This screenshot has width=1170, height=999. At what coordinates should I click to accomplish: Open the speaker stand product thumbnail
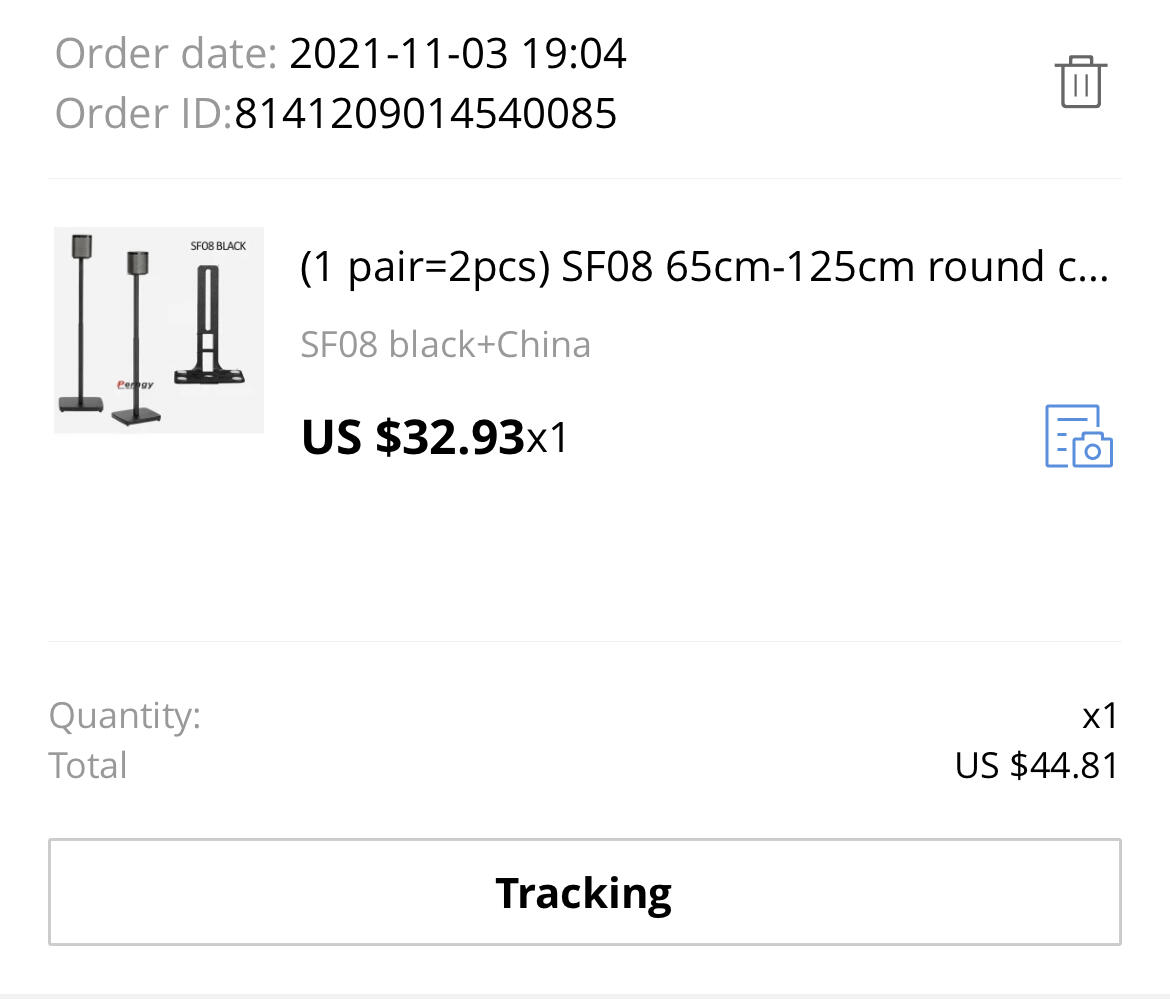159,330
